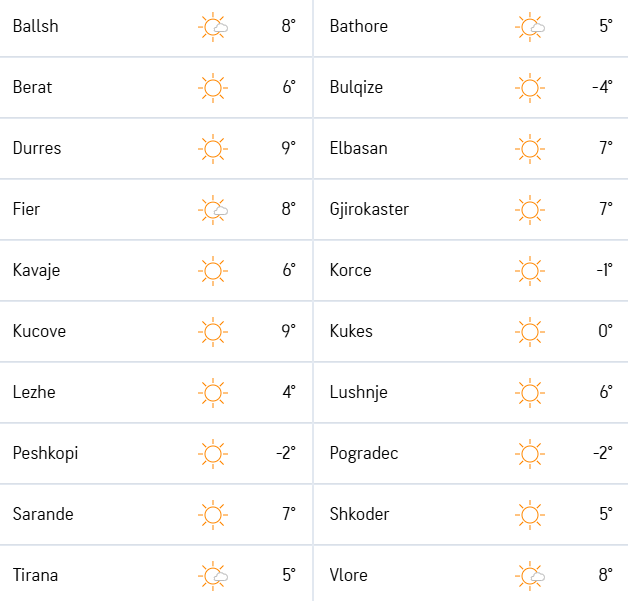The width and height of the screenshot is (628, 601).
Task: Click the partly cloudy icon for Ballsh
Action: click(x=213, y=27)
